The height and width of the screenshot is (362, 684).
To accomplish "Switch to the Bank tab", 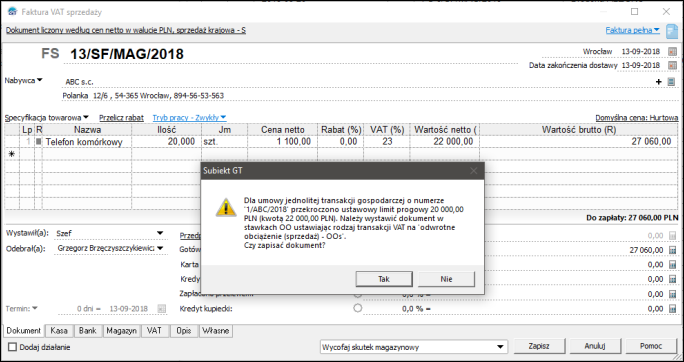I will 88,331.
